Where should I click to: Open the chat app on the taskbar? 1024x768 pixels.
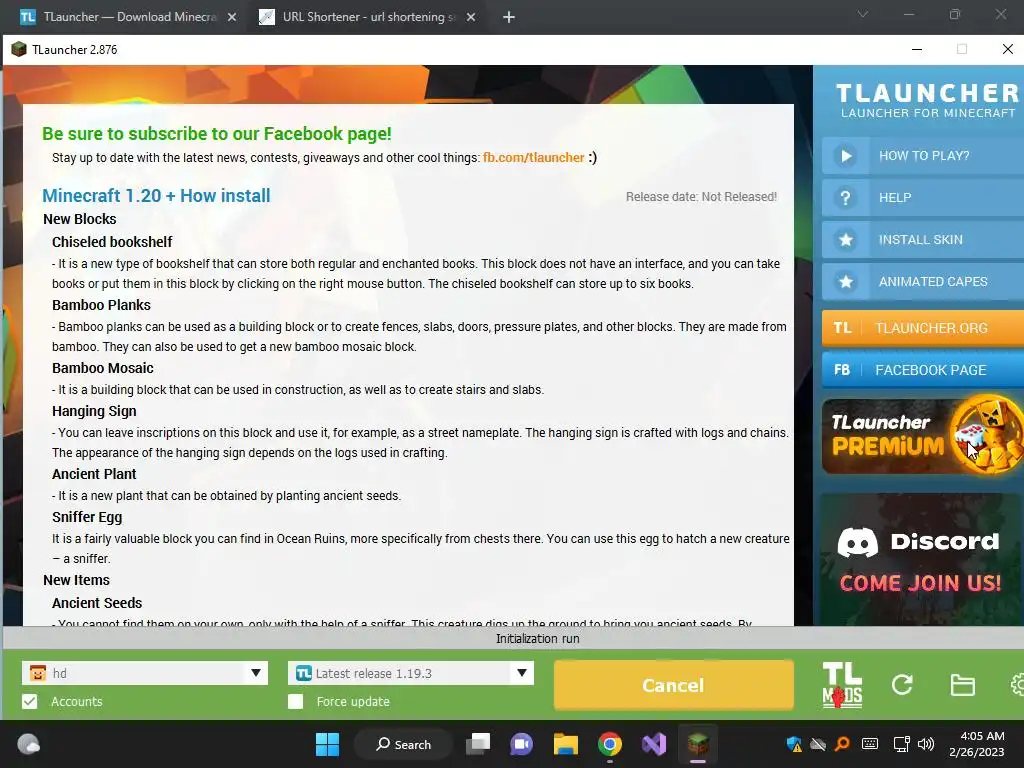[x=522, y=744]
